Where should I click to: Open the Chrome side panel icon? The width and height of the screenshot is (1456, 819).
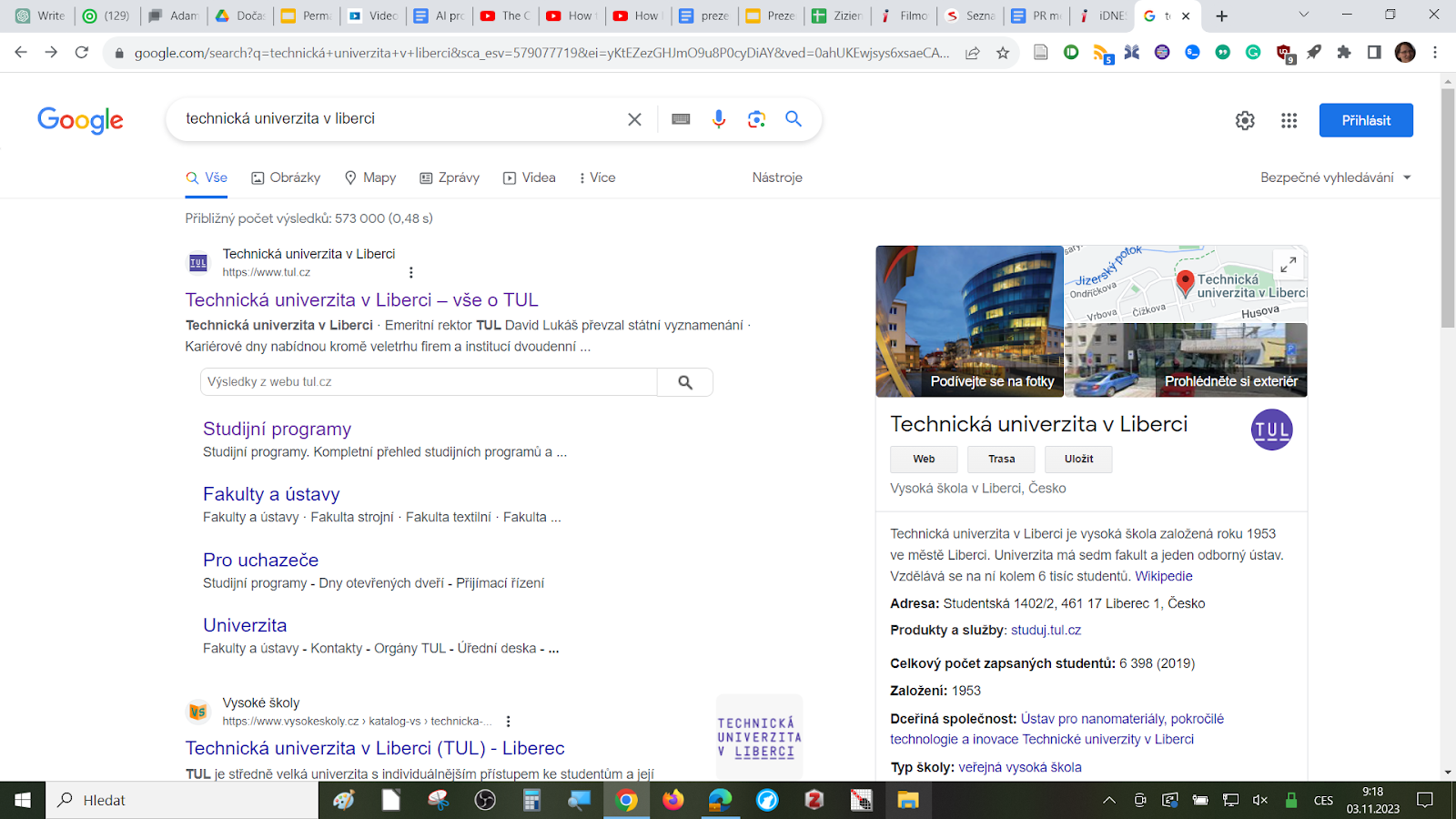click(1374, 53)
